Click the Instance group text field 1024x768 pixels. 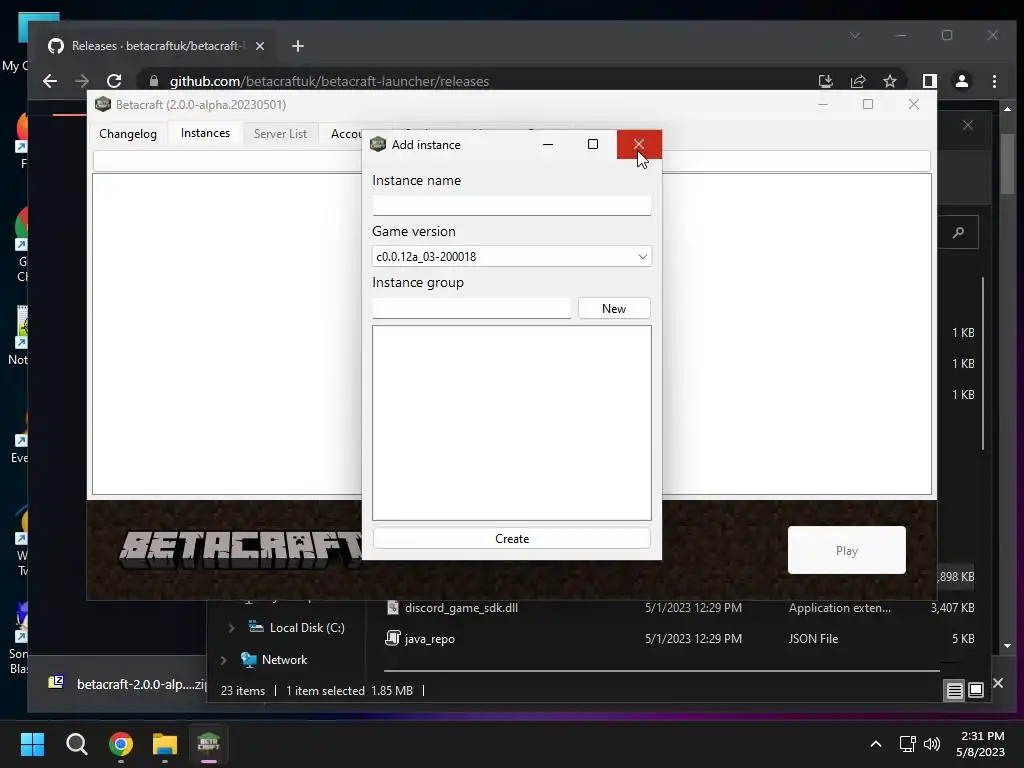click(x=471, y=308)
